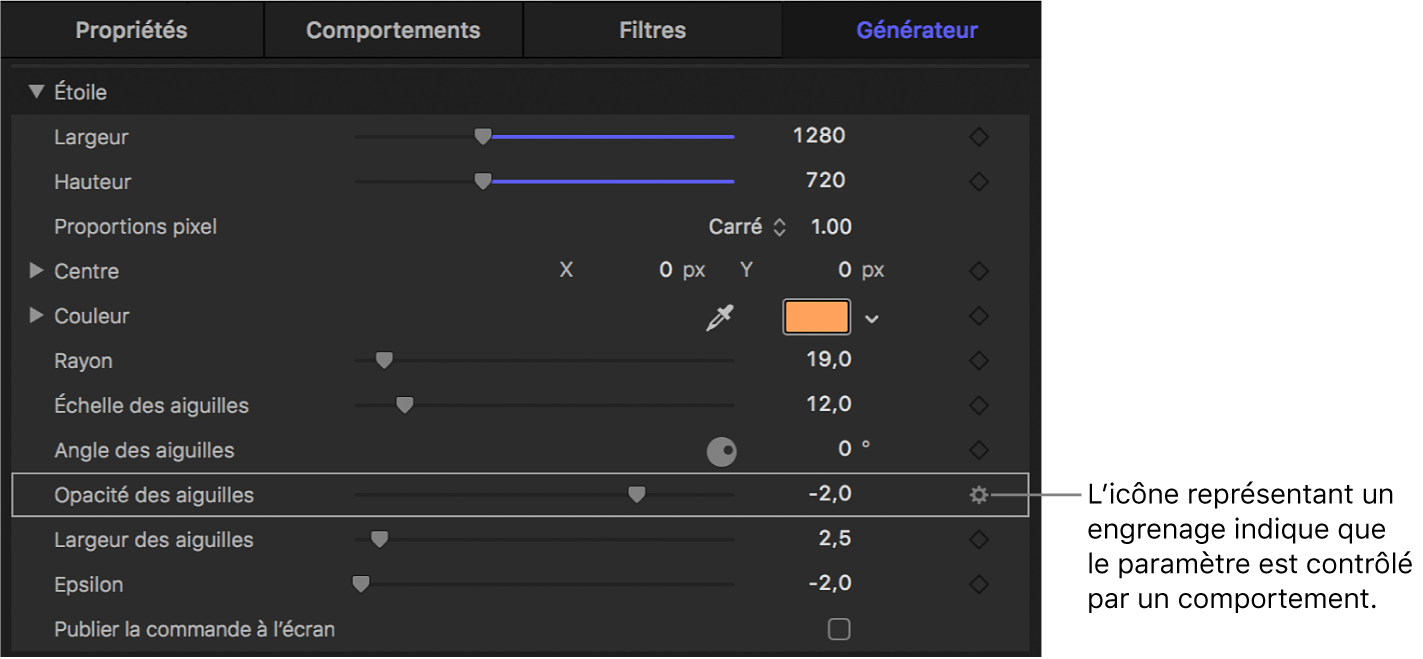Click the Échelle des aiguilles slider handle
This screenshot has height=659, width=1423.
(404, 405)
